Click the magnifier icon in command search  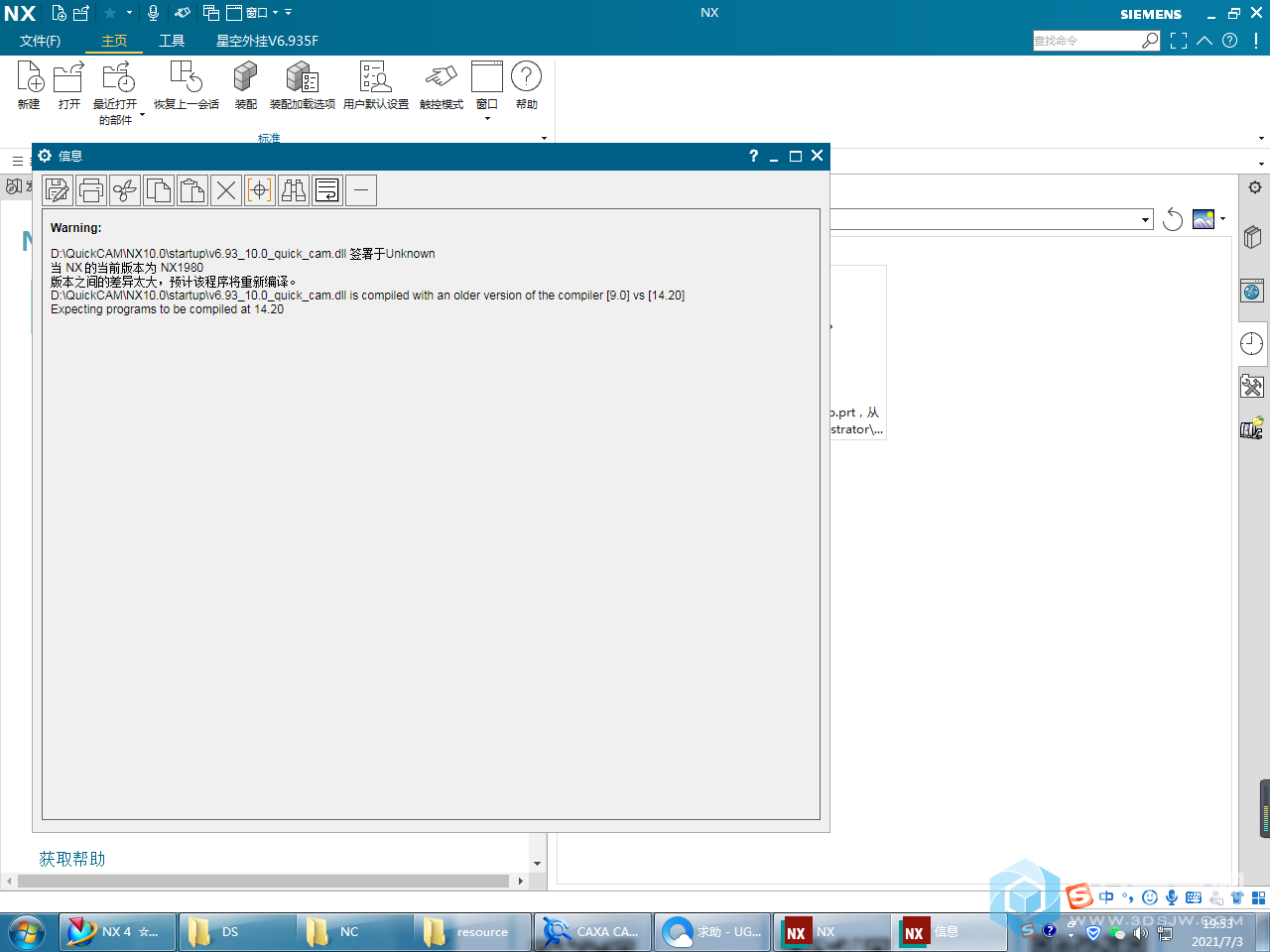1150,41
